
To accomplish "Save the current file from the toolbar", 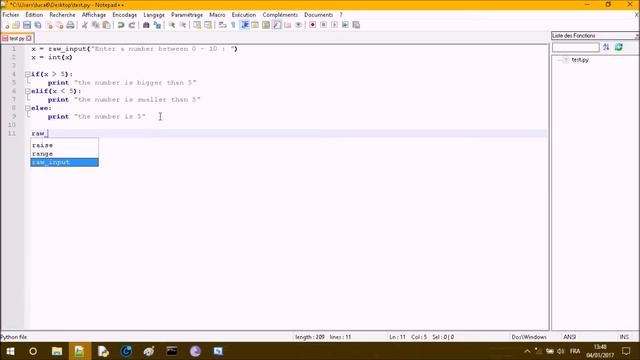I will (x=27, y=25).
